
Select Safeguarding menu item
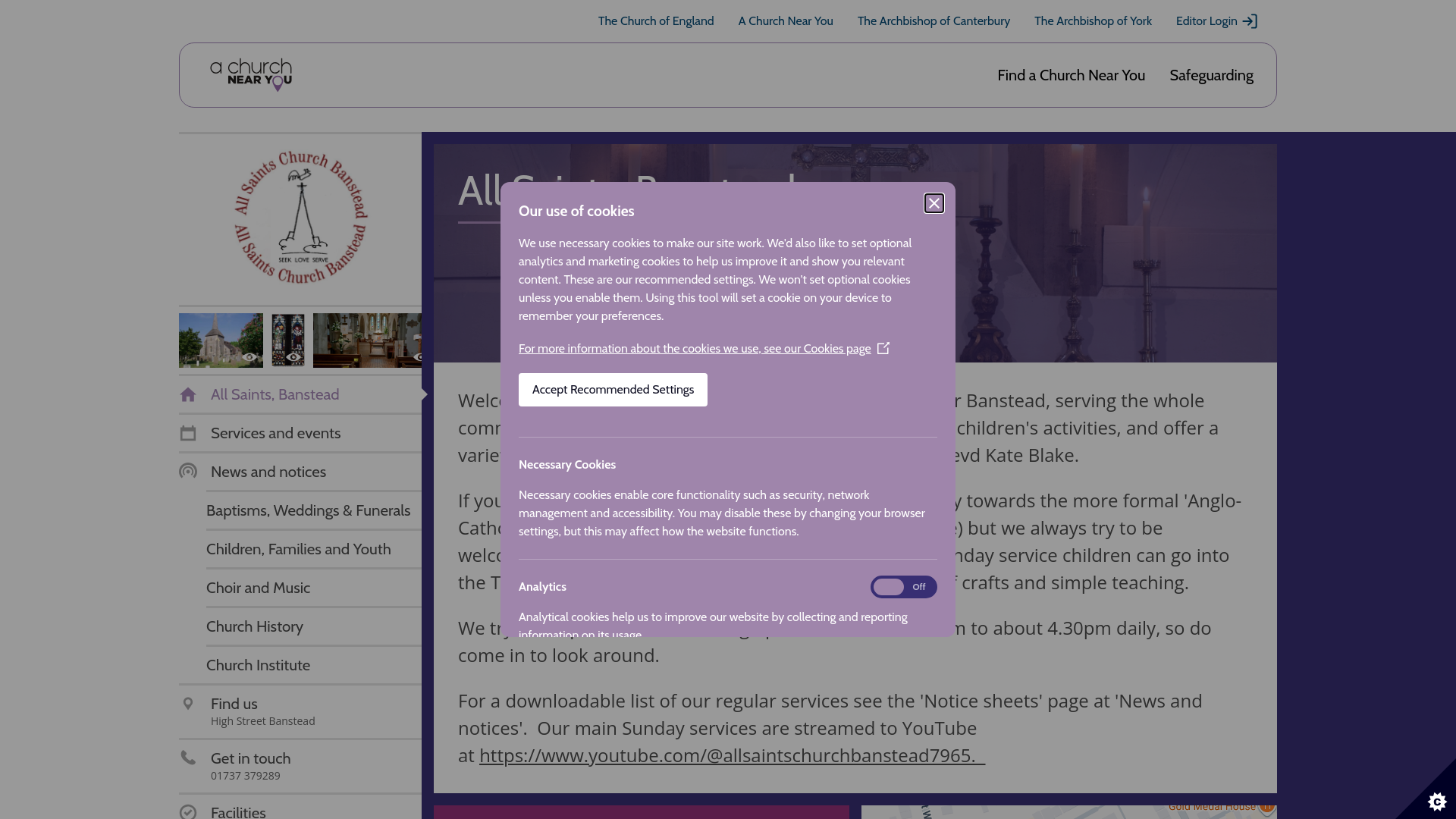pyautogui.click(x=1211, y=75)
